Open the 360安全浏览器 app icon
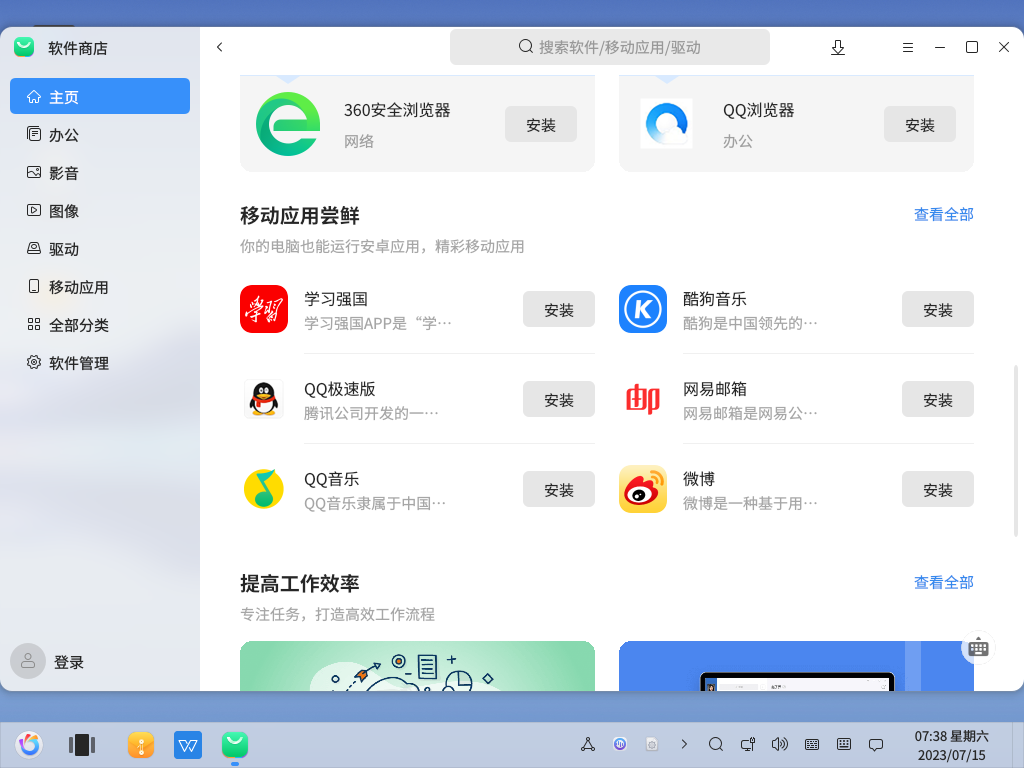Viewport: 1024px width, 768px height. (288, 124)
